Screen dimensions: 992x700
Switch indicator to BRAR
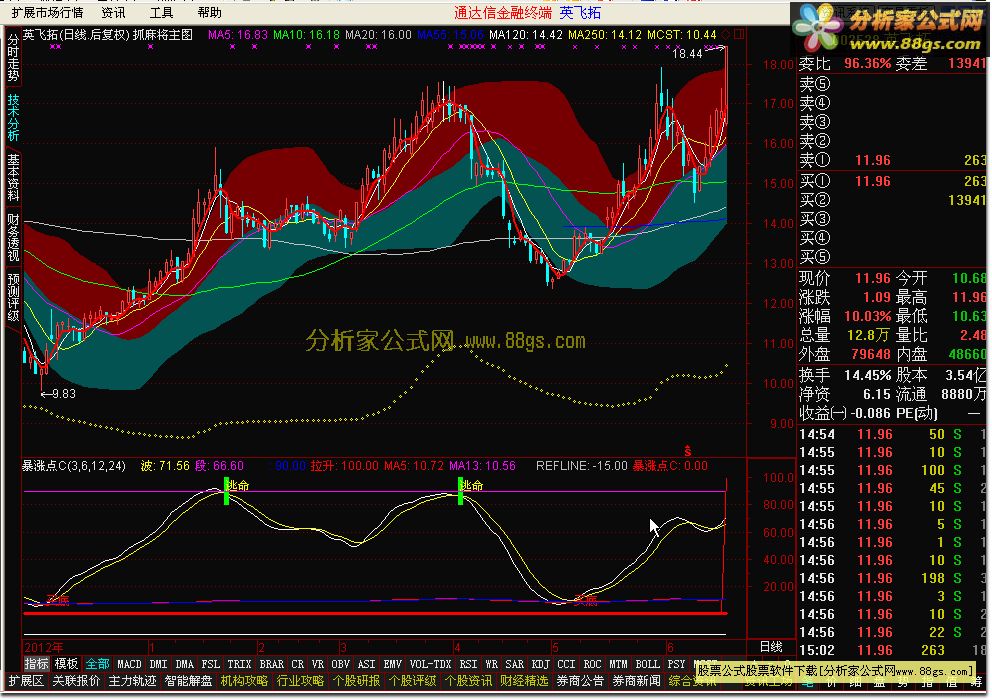click(271, 664)
